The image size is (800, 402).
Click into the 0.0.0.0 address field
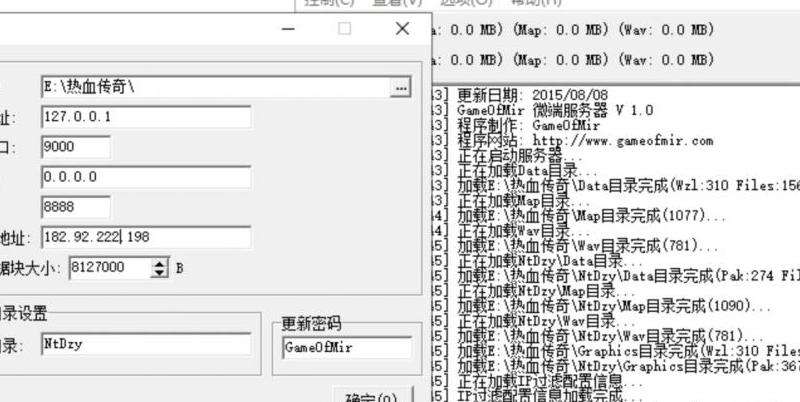[145, 178]
